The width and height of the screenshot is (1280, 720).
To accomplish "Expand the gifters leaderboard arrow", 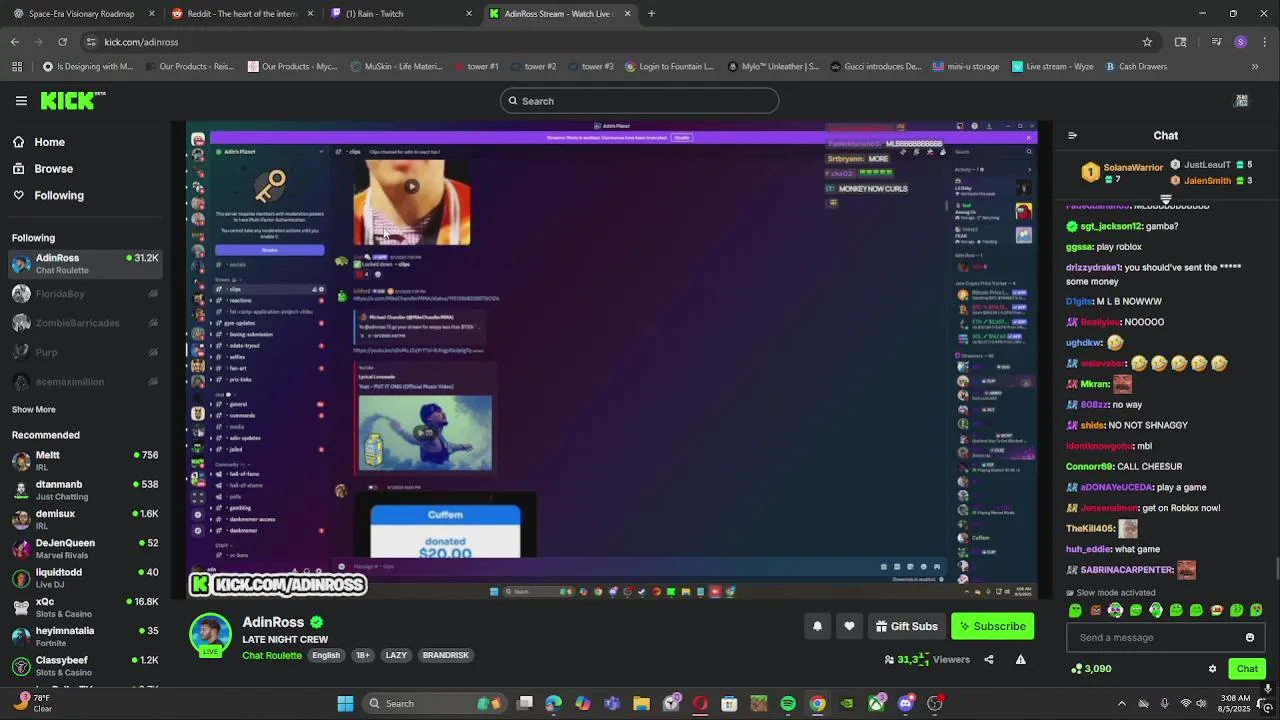I will [1165, 199].
